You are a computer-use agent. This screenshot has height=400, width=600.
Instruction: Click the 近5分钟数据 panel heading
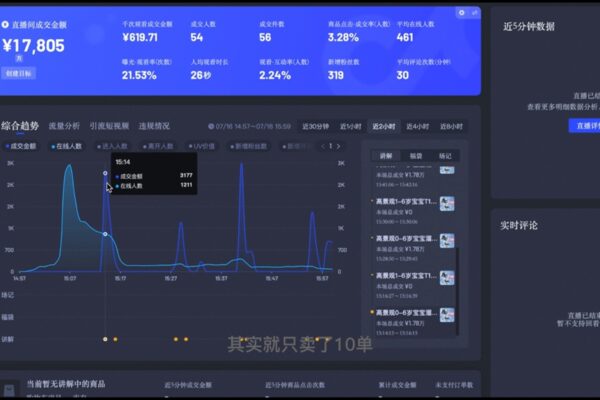coord(529,26)
